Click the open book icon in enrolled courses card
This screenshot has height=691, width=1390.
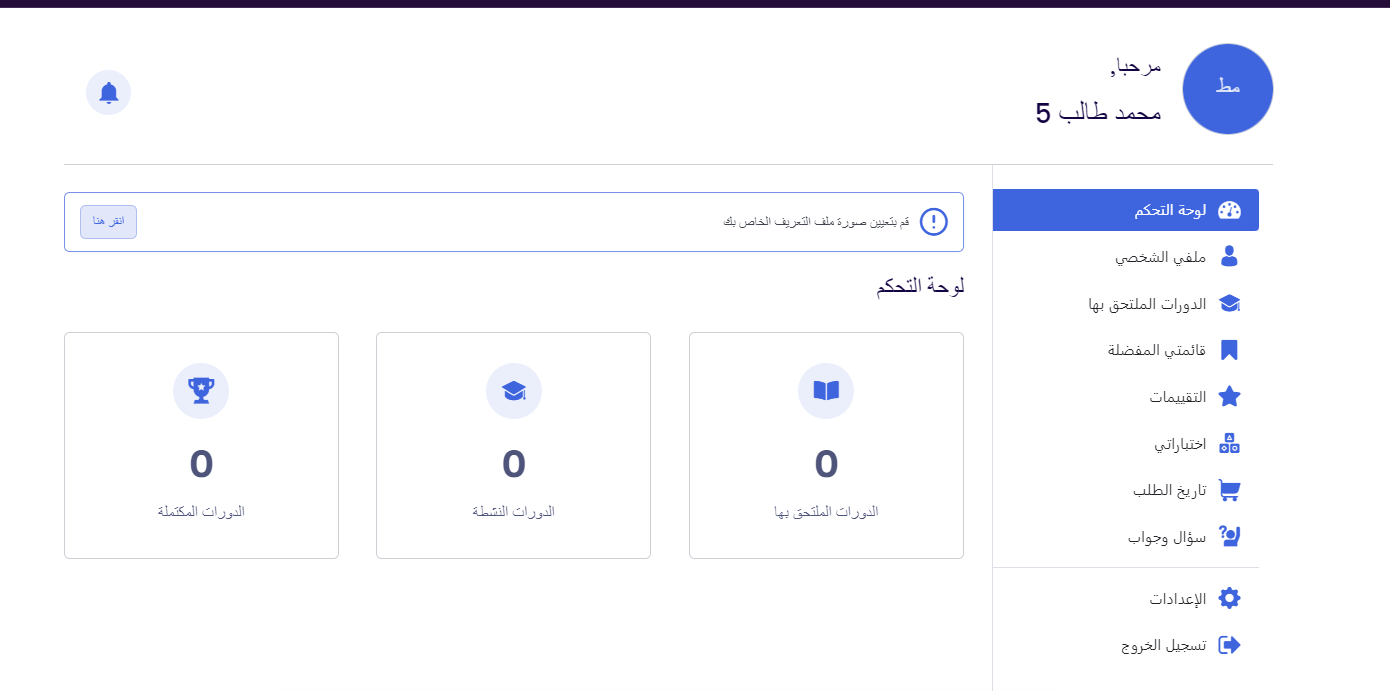[826, 391]
